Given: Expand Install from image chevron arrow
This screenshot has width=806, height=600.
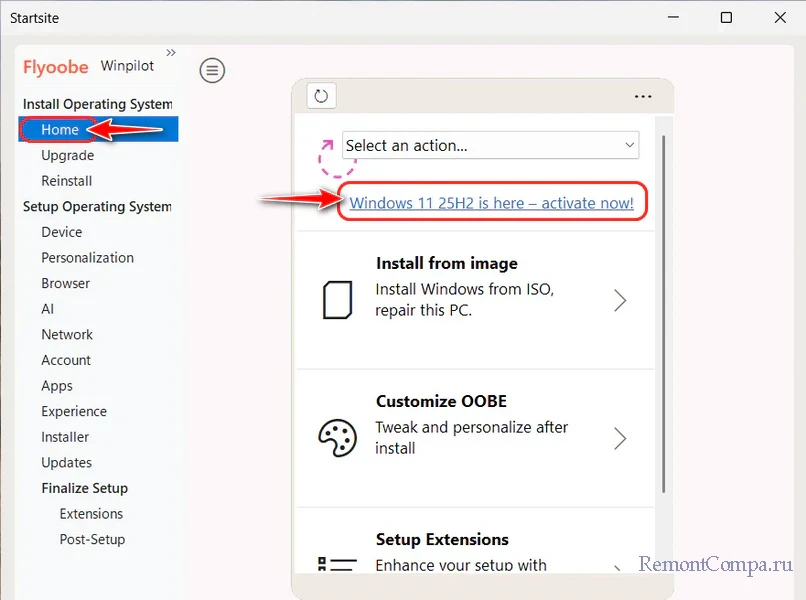Looking at the screenshot, I should (x=620, y=300).
